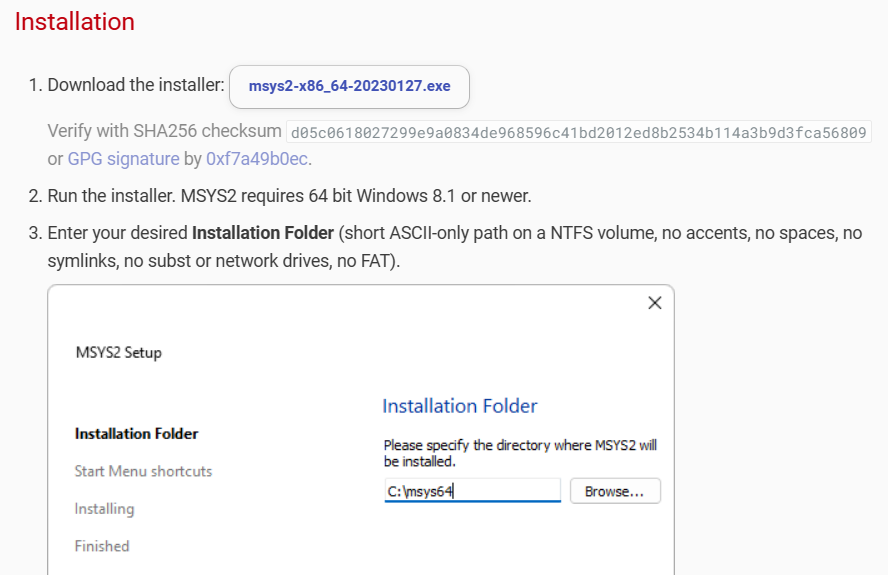
Task: Focus the C:\msys64 installation path field
Action: (472, 491)
